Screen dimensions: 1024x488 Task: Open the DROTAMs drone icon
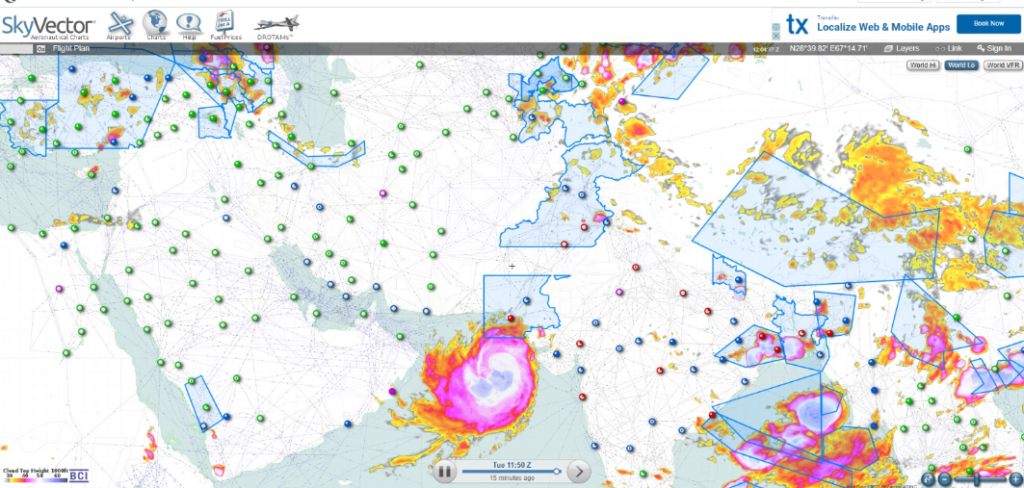point(276,25)
